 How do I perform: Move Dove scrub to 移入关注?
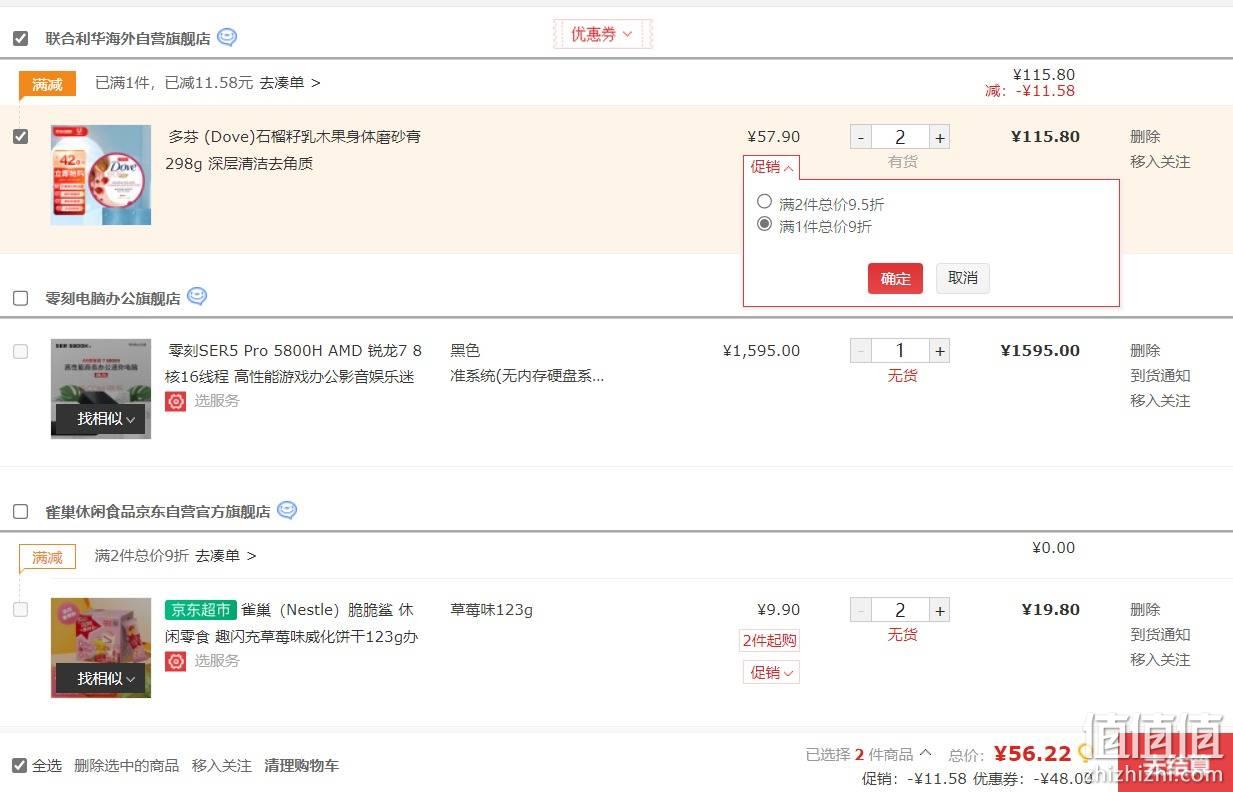[1160, 161]
